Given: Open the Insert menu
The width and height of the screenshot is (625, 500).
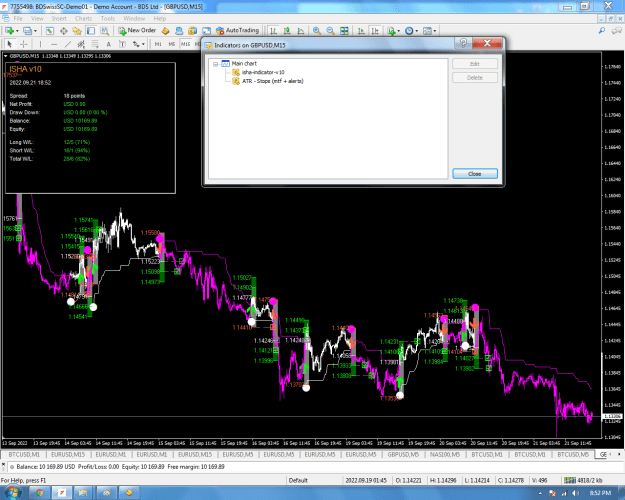Looking at the screenshot, I should coord(59,18).
